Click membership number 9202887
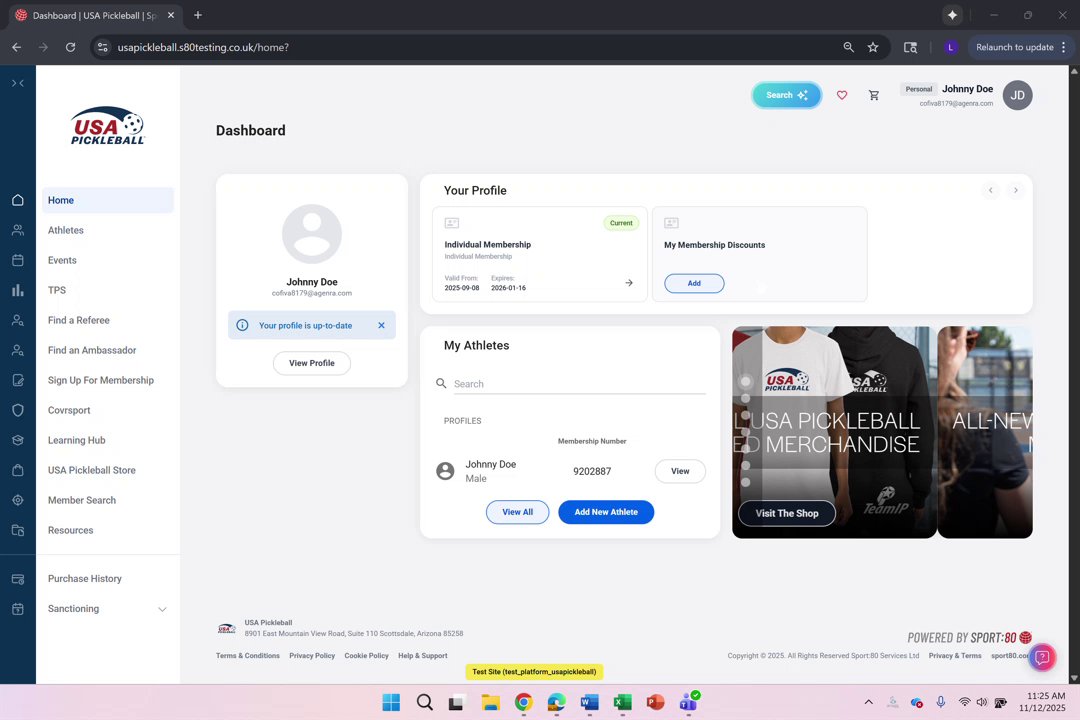The height and width of the screenshot is (720, 1080). pyautogui.click(x=592, y=471)
